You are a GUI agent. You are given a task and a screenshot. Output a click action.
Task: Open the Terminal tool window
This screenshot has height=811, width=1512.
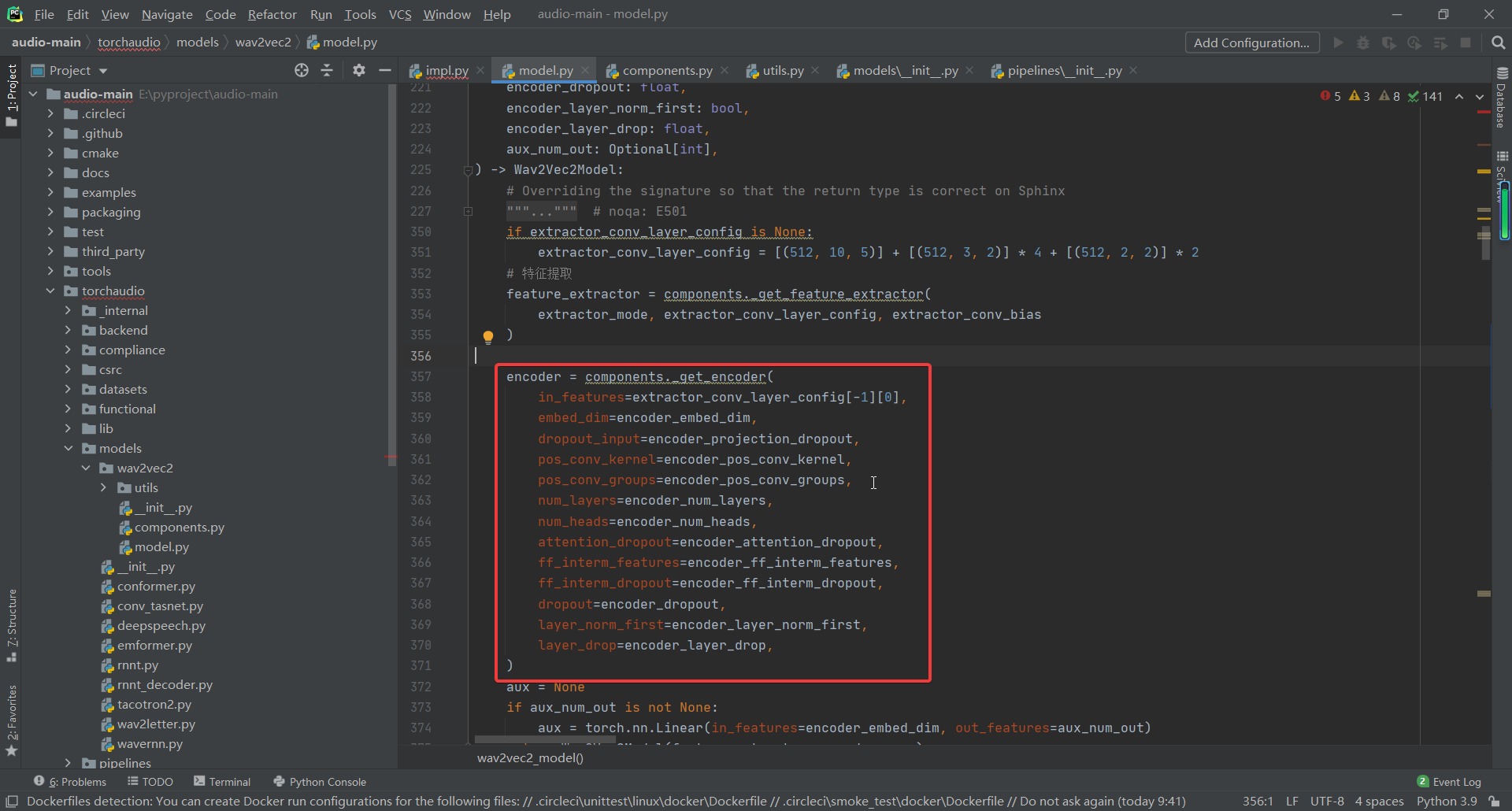pos(222,782)
